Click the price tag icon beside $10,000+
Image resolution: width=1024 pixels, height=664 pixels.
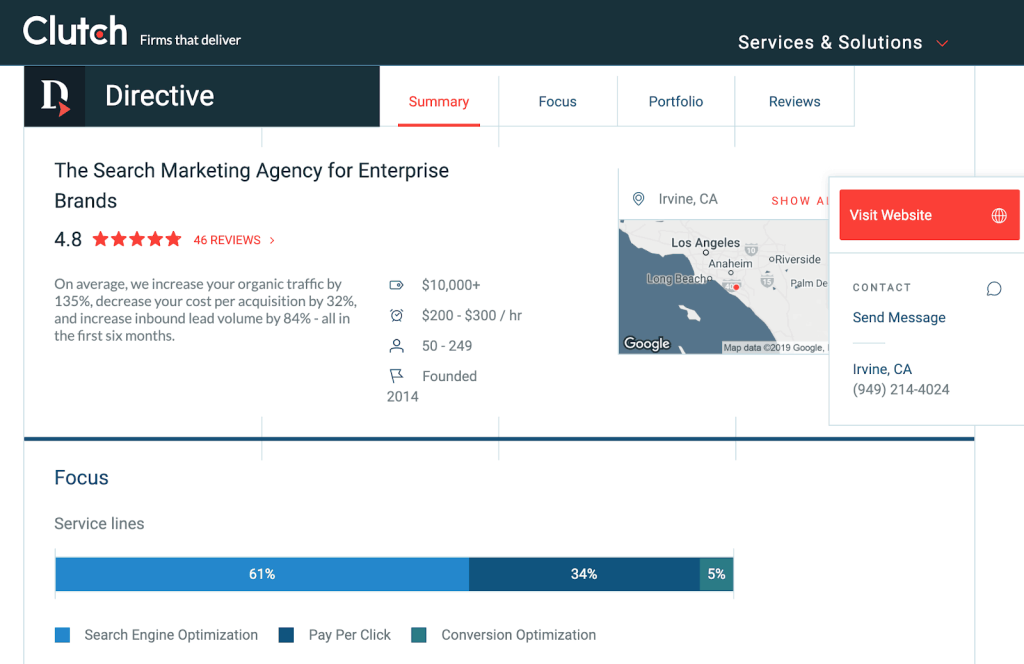pos(397,285)
